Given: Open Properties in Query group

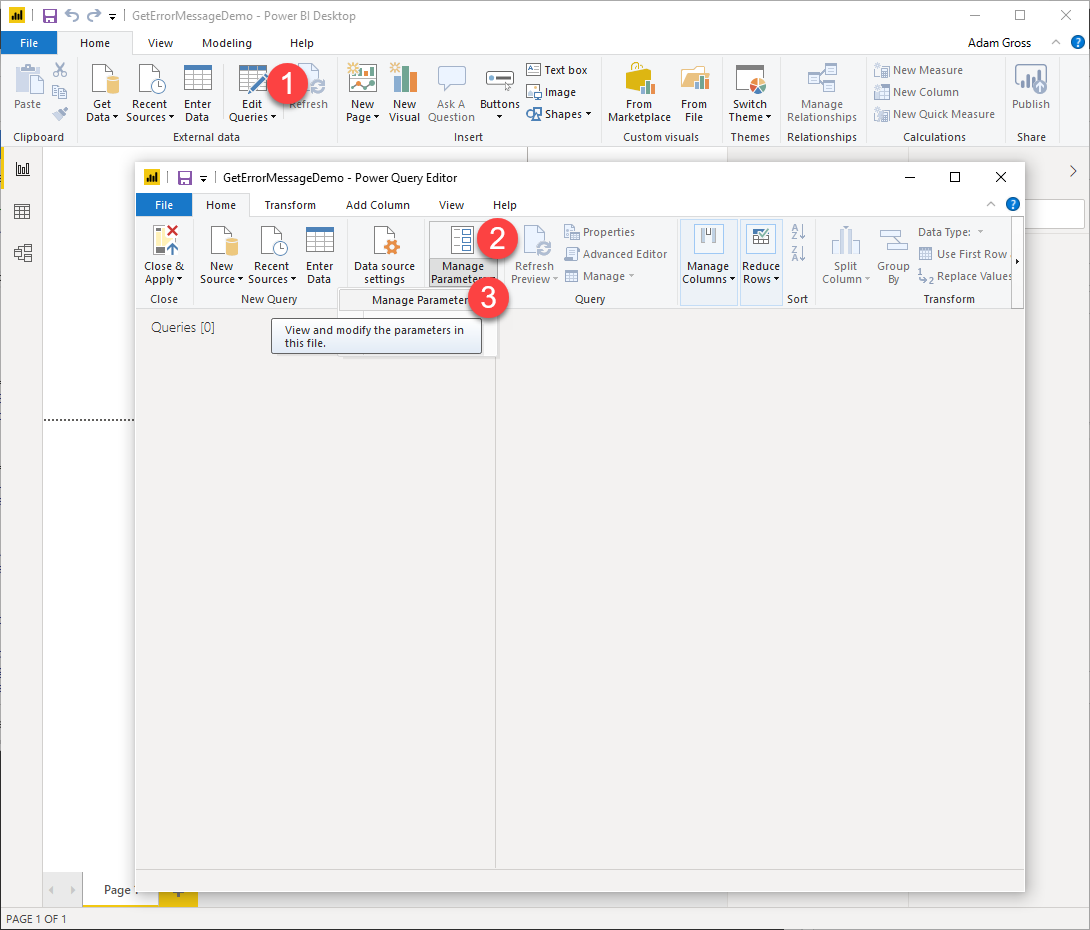Looking at the screenshot, I should [599, 232].
